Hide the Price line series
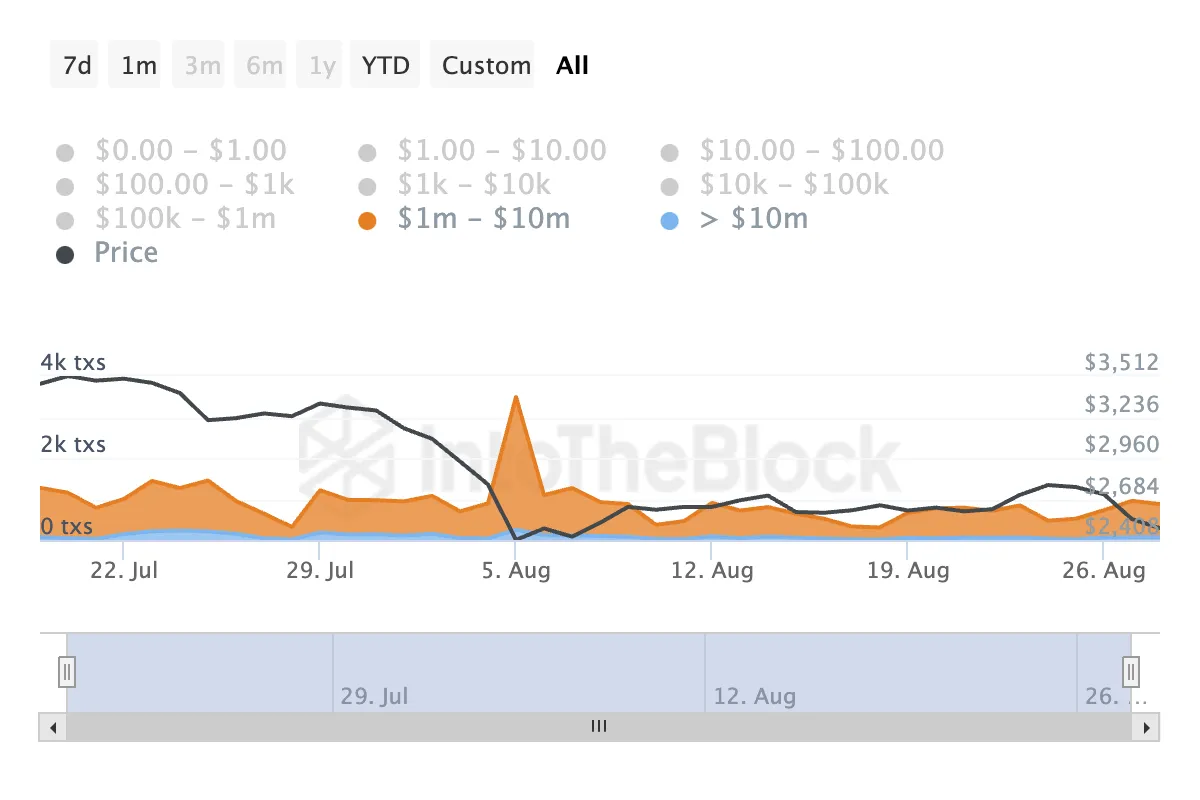The image size is (1200, 800). (x=110, y=253)
